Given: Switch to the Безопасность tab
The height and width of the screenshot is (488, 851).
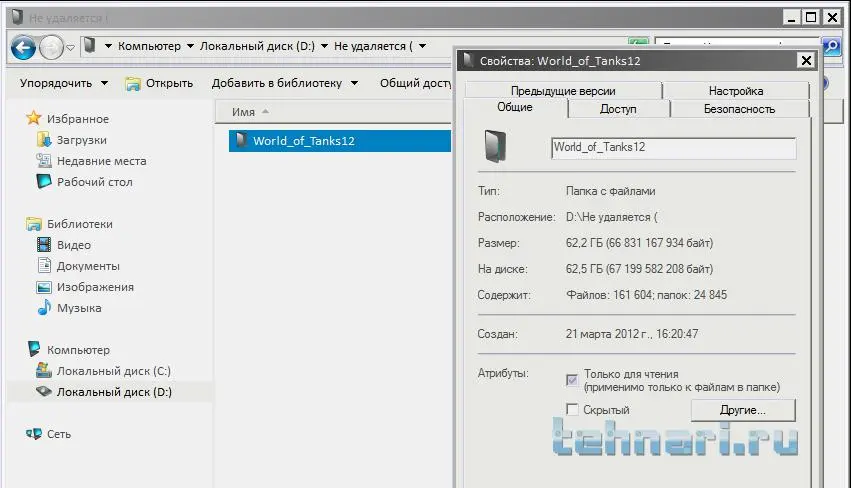Looking at the screenshot, I should (739, 109).
